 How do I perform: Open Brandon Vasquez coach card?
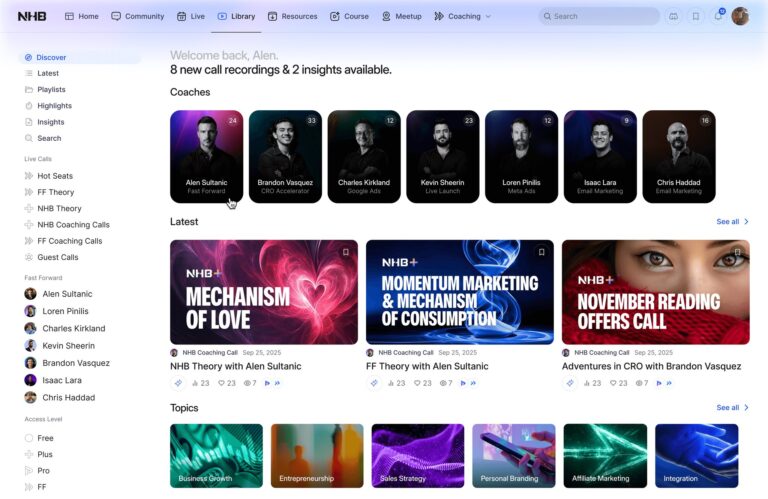coord(285,156)
